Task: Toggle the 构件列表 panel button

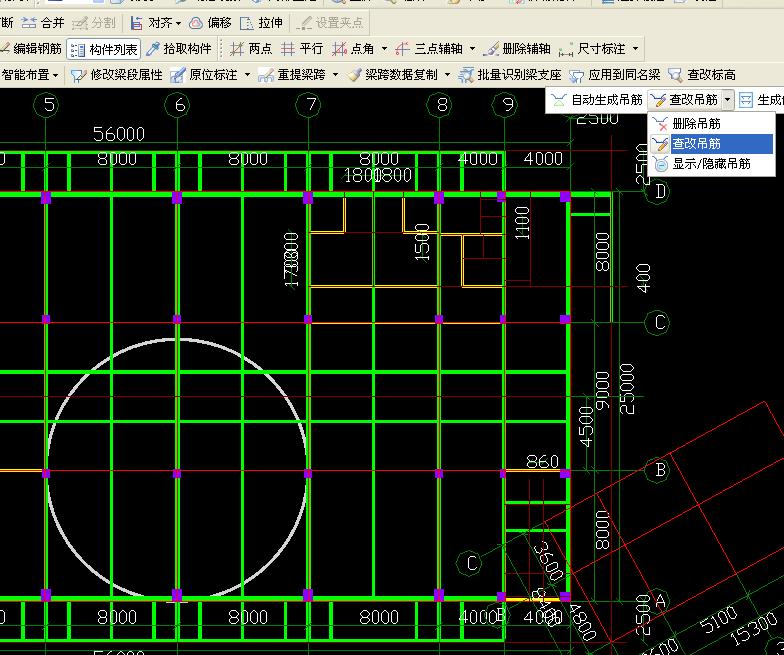Action: point(104,50)
